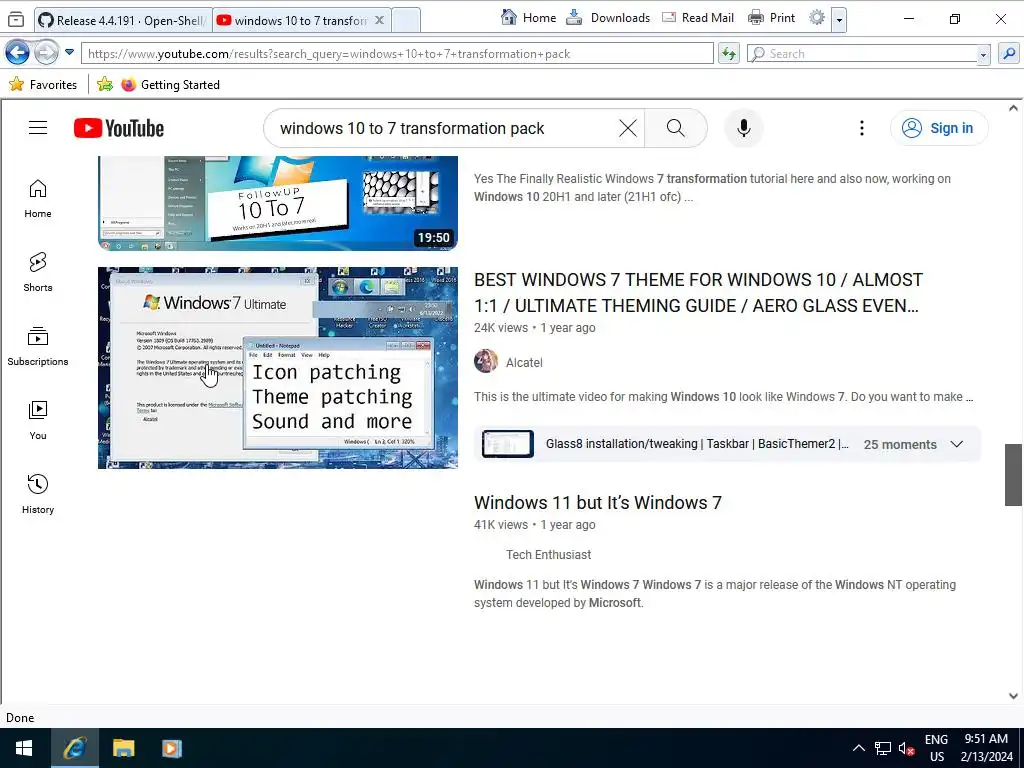Click the YouTube logo
The height and width of the screenshot is (768, 1024).
point(119,128)
